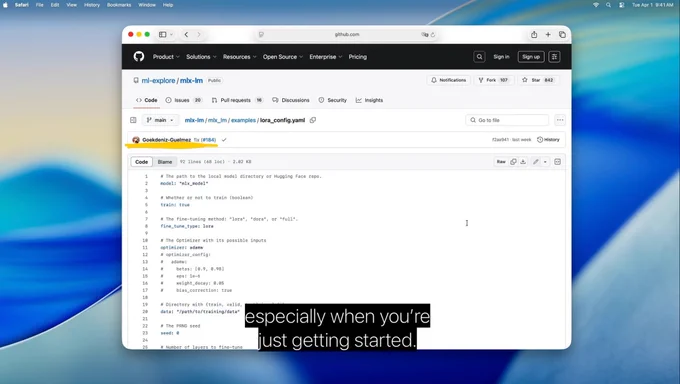Open the three-dots more file actions

[x=560, y=120]
